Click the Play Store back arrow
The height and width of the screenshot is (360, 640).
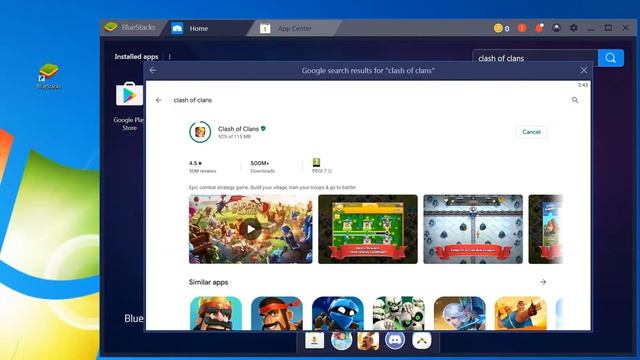pos(158,100)
